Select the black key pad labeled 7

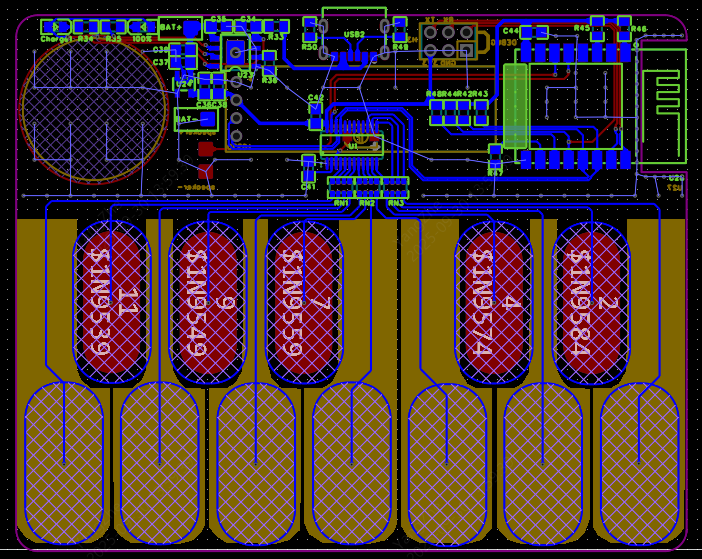(304, 302)
